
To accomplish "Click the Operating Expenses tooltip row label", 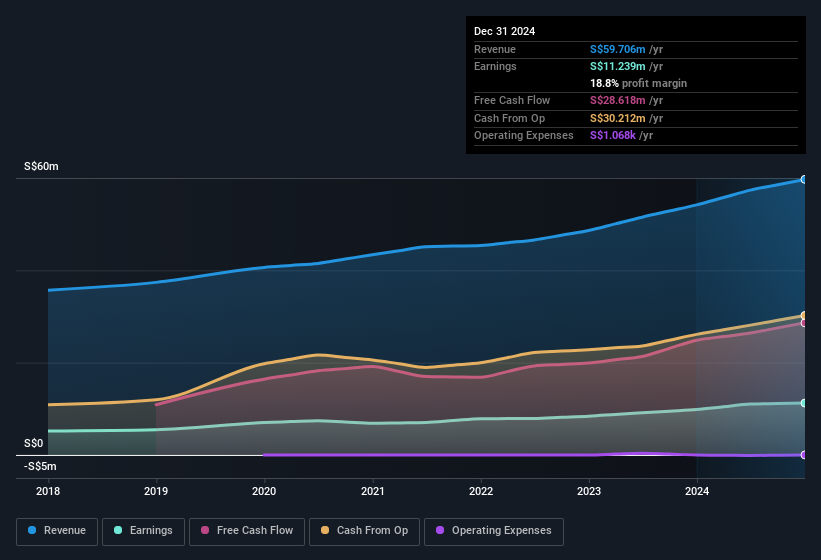I will [x=524, y=135].
